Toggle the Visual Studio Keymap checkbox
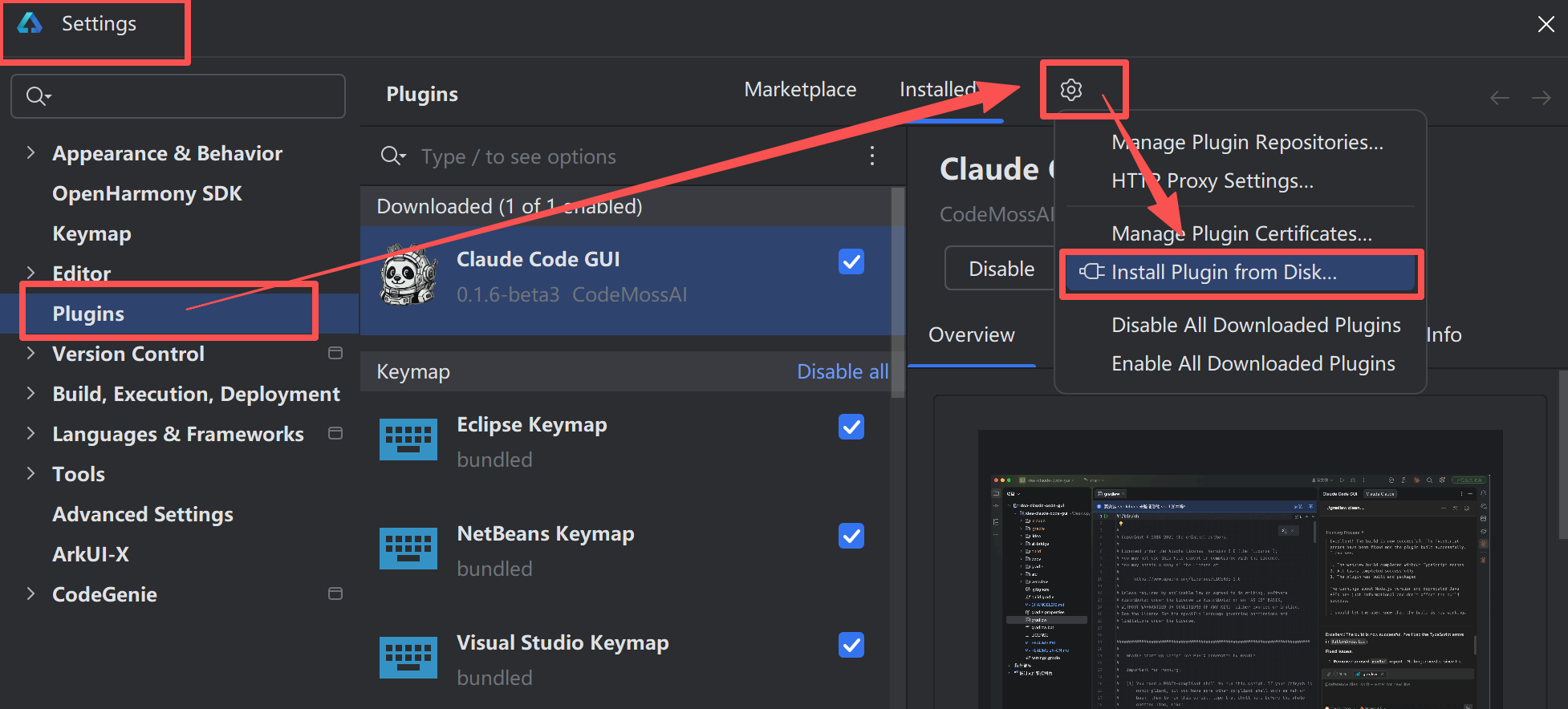1568x709 pixels. pyautogui.click(x=851, y=645)
